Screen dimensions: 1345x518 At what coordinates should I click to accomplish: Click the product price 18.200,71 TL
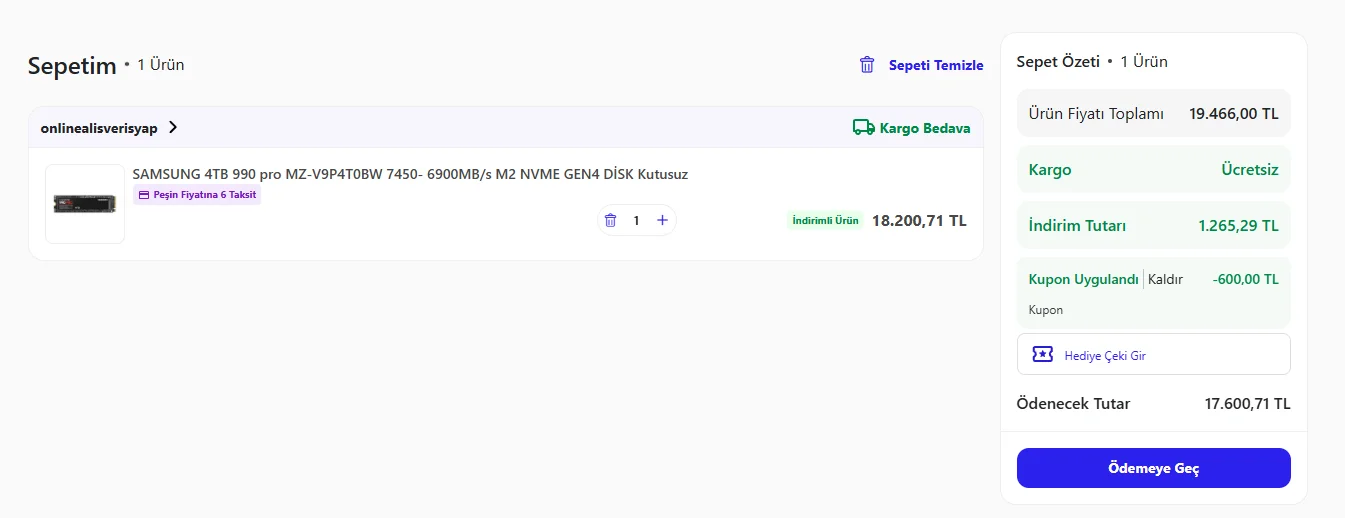click(x=919, y=221)
